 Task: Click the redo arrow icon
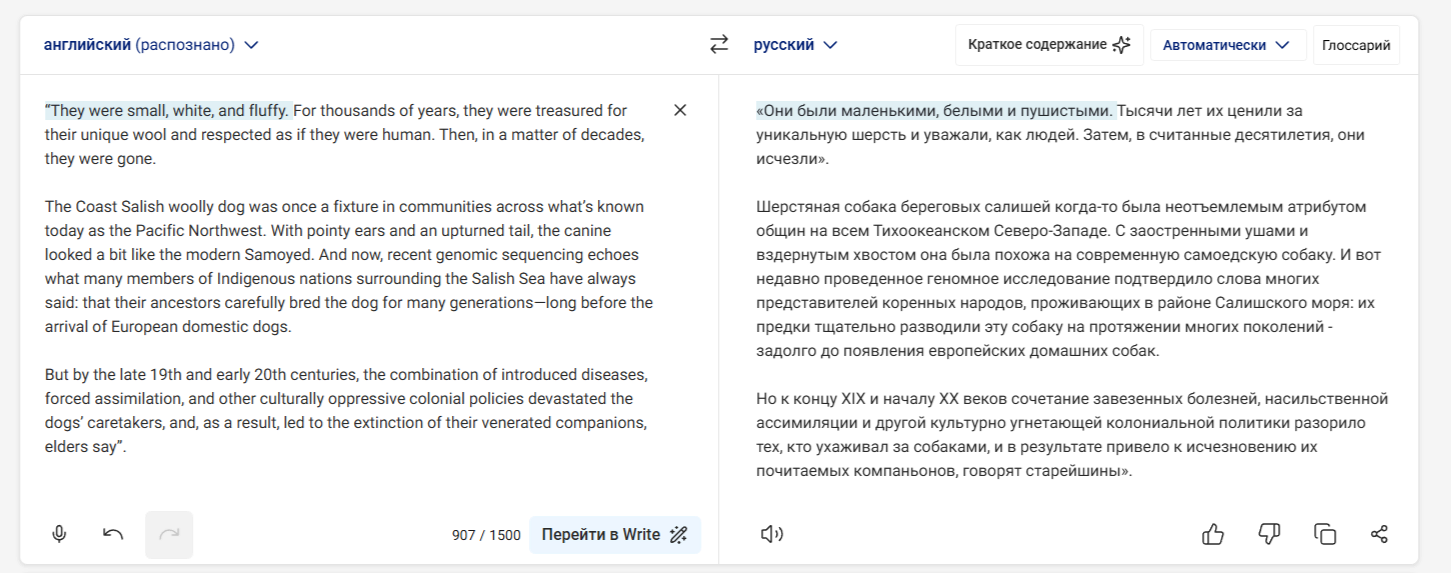tap(169, 534)
